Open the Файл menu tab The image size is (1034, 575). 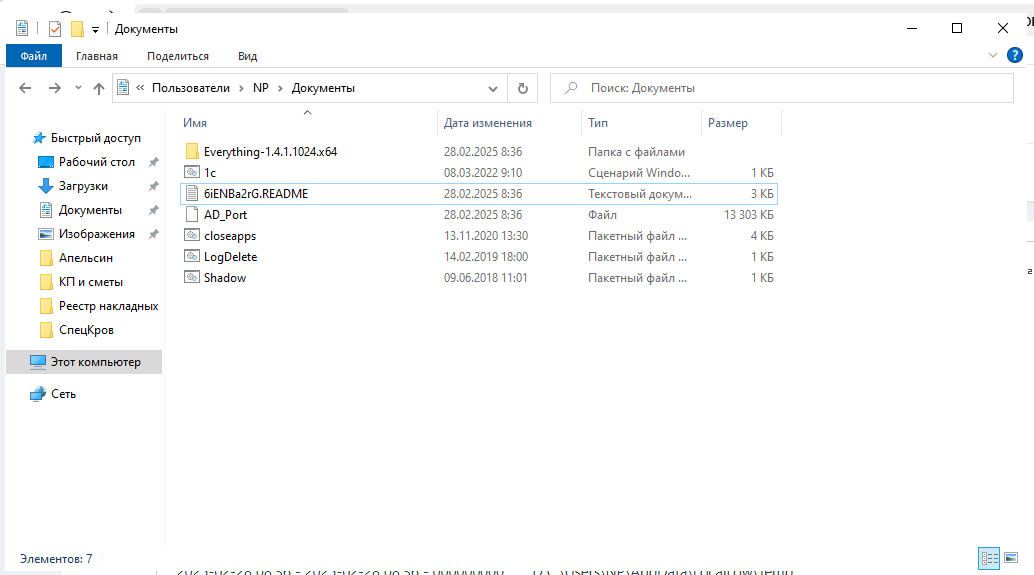tap(33, 56)
